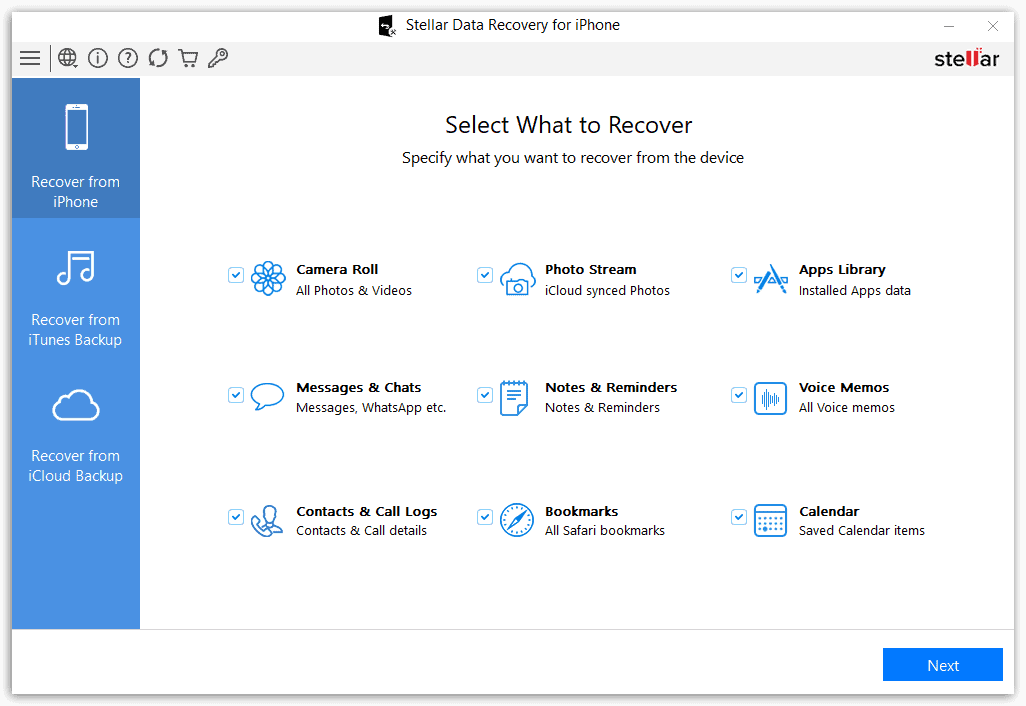The height and width of the screenshot is (706, 1026).
Task: Click 'iCloud synced Photos' text
Action: (607, 291)
